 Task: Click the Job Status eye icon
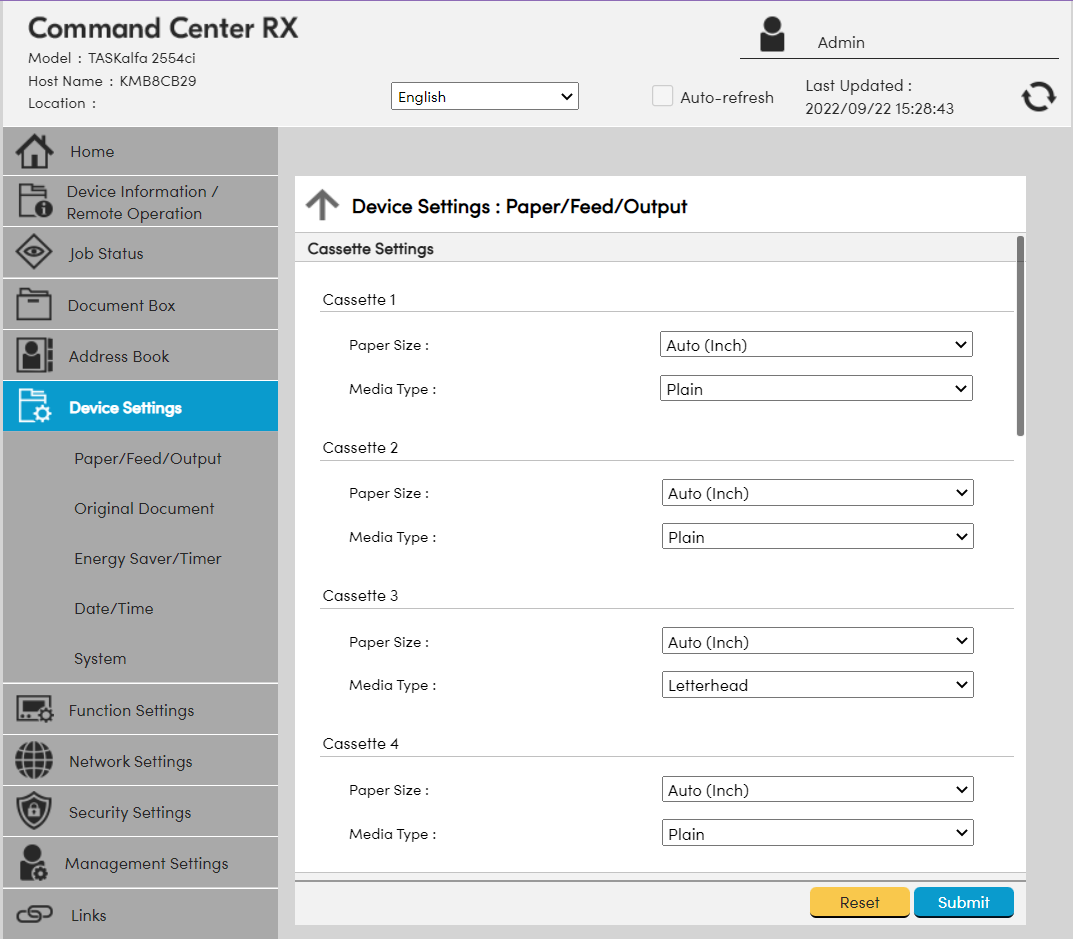pos(34,252)
